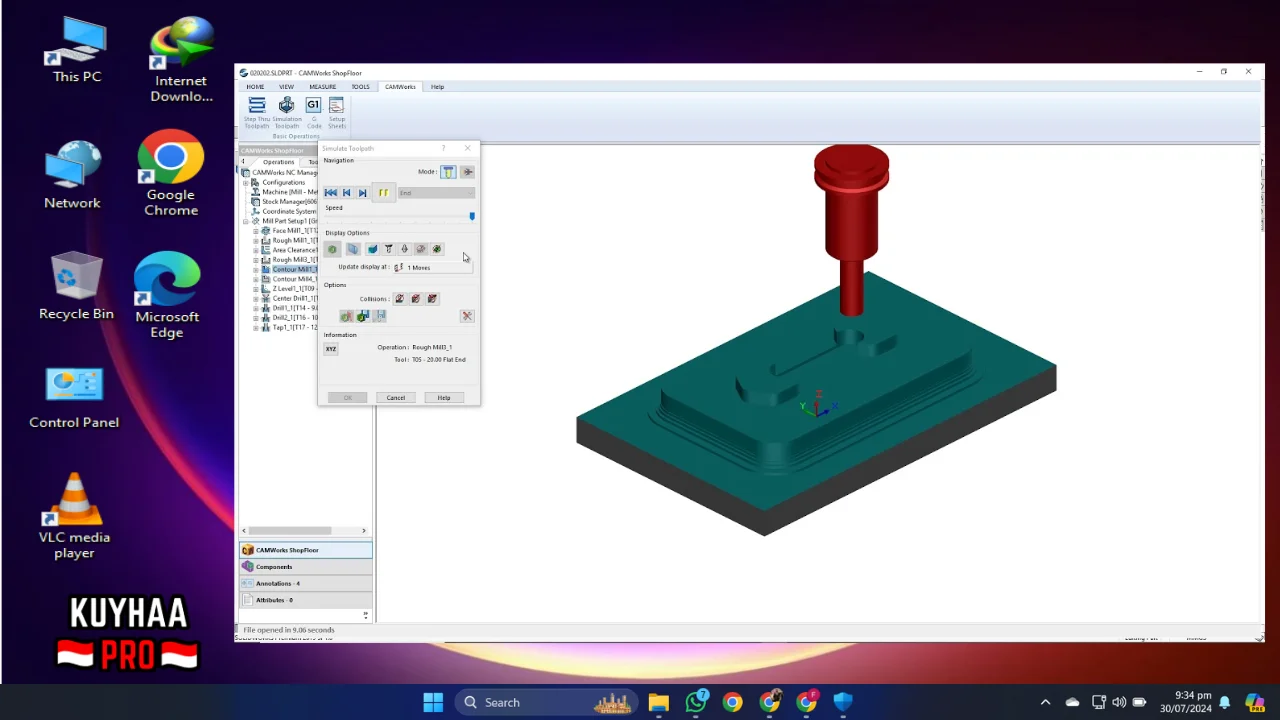Viewport: 1280px width, 720px height.
Task: Toggle translucent target part display icon
Action: [x=353, y=249]
